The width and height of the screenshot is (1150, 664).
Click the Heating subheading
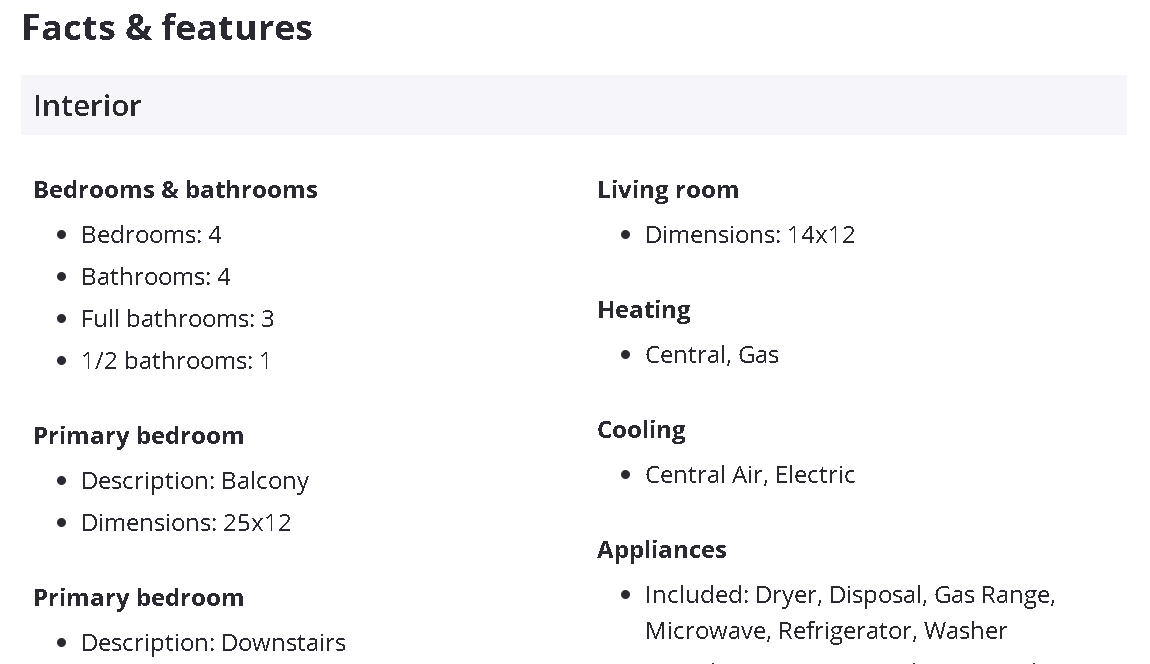[644, 310]
